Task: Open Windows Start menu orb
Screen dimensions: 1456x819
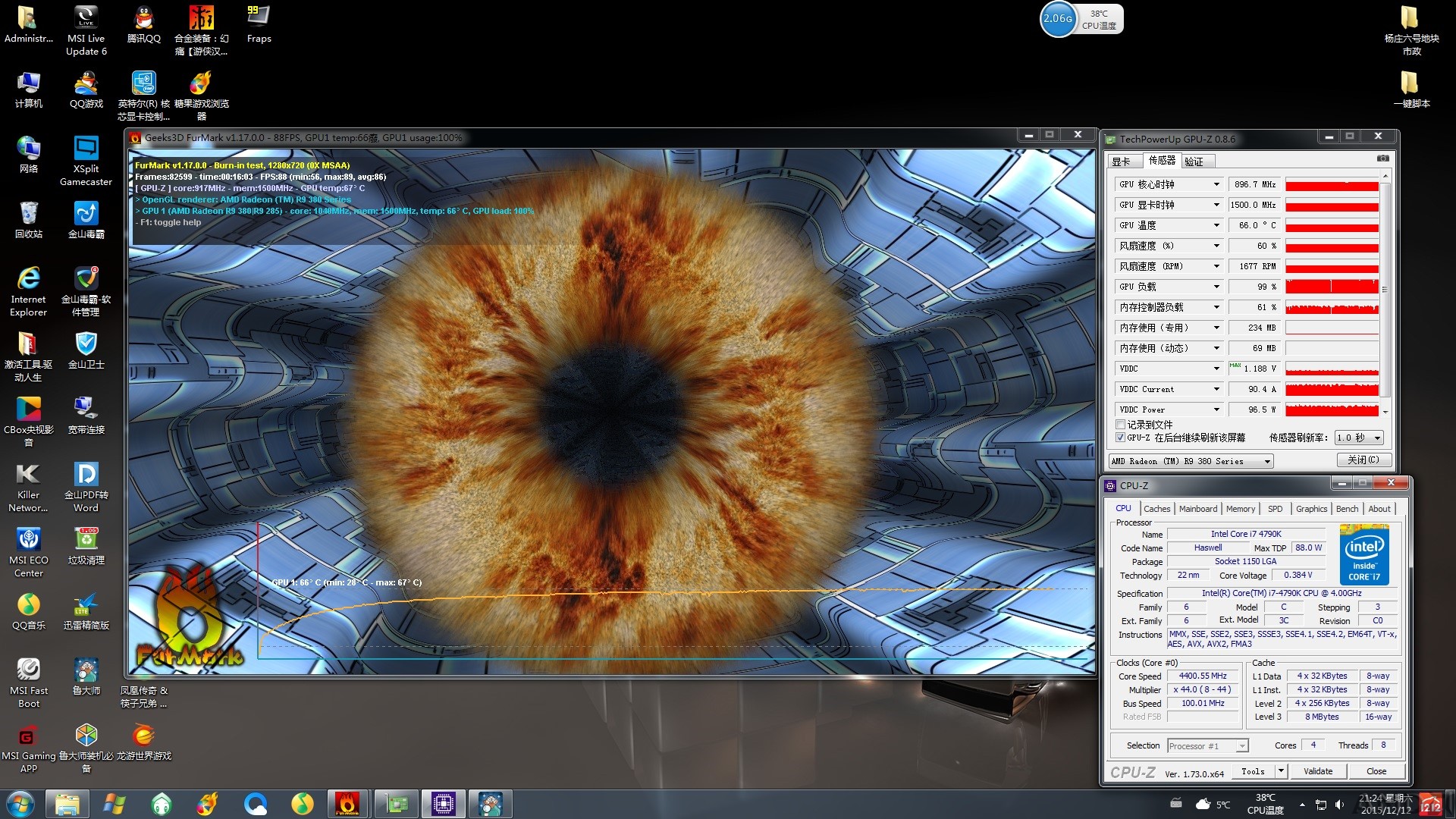Action: coord(20,804)
